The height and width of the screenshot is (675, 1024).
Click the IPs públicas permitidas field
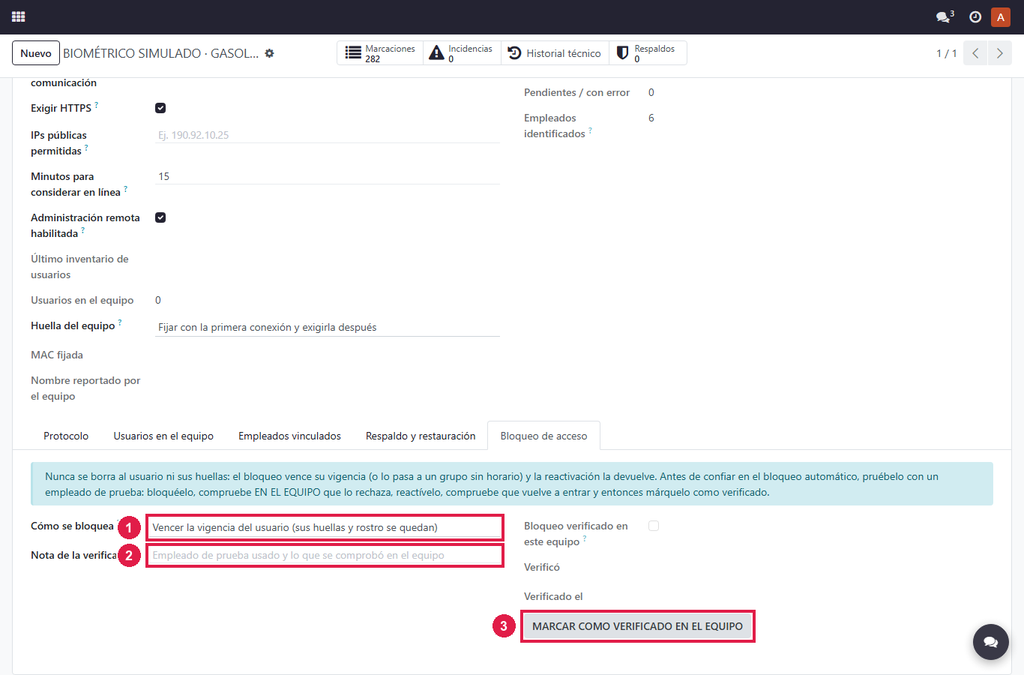(x=327, y=135)
